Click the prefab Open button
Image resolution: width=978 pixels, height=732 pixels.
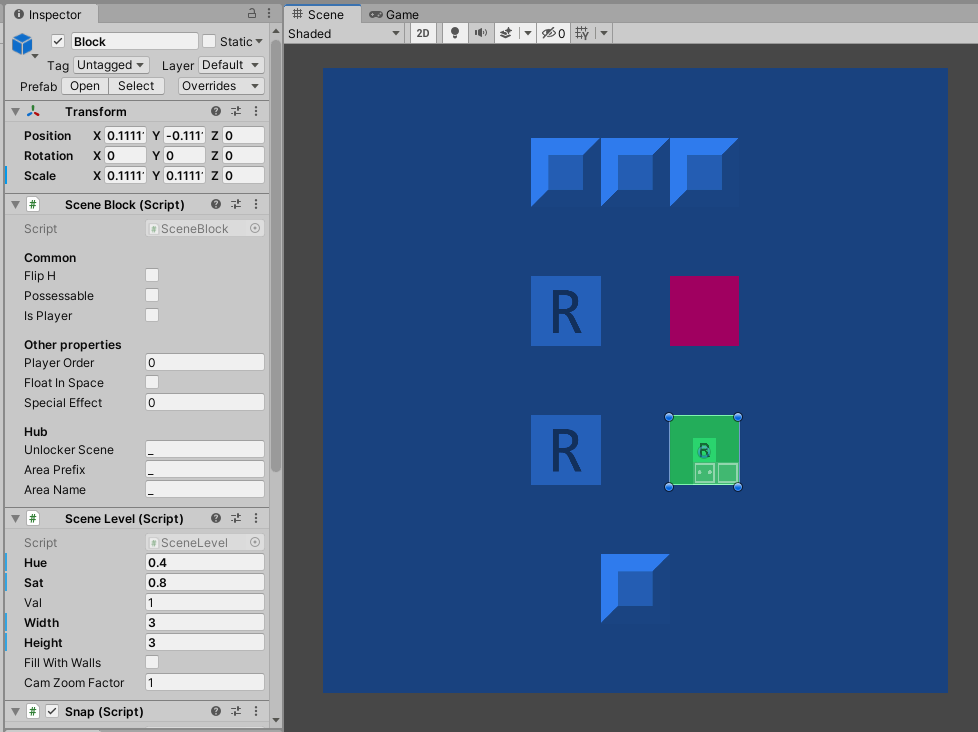pos(85,85)
